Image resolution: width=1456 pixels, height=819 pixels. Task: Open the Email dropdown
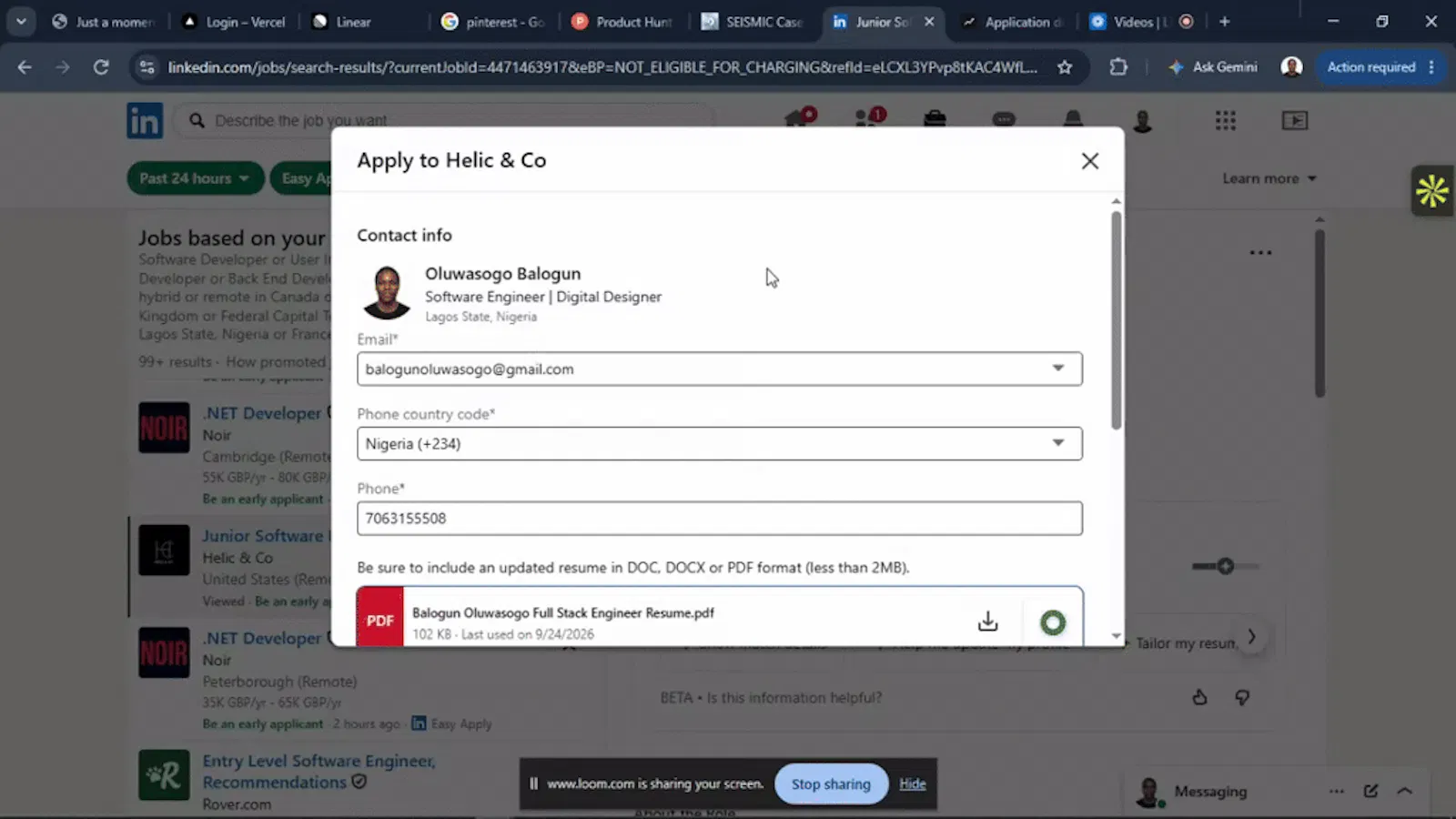719,369
